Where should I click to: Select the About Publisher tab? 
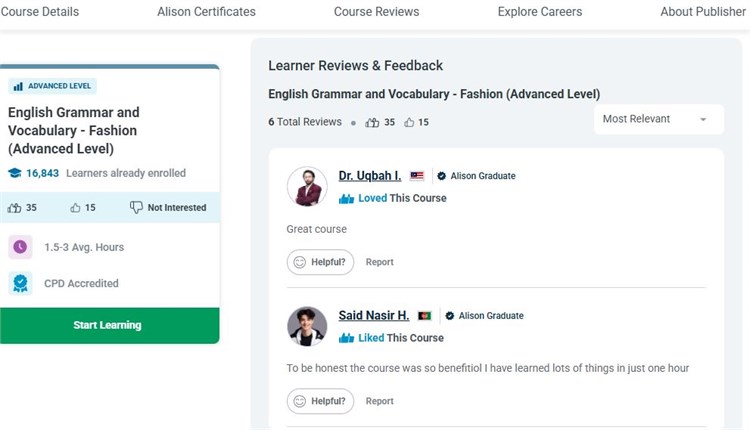(703, 11)
